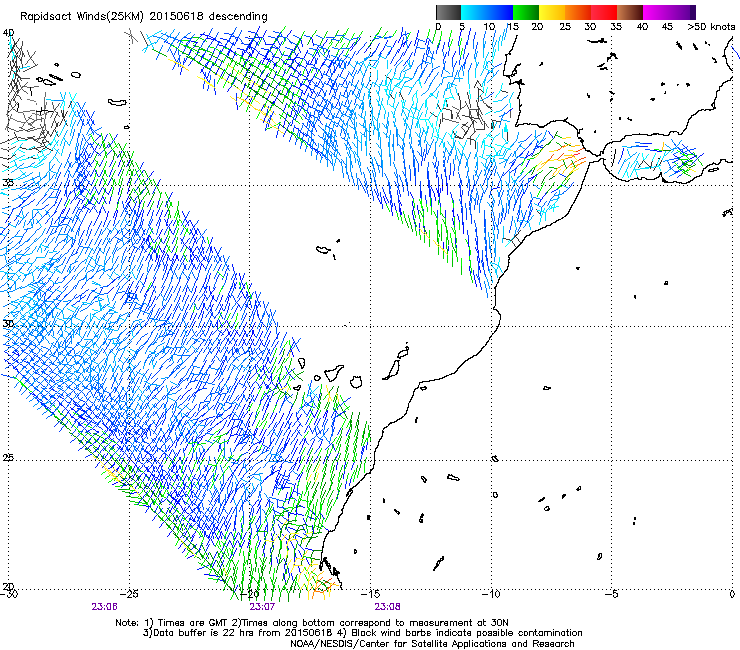Select the "-25" longitude axis label
Viewport: 740px width, 650px height.
point(129,594)
